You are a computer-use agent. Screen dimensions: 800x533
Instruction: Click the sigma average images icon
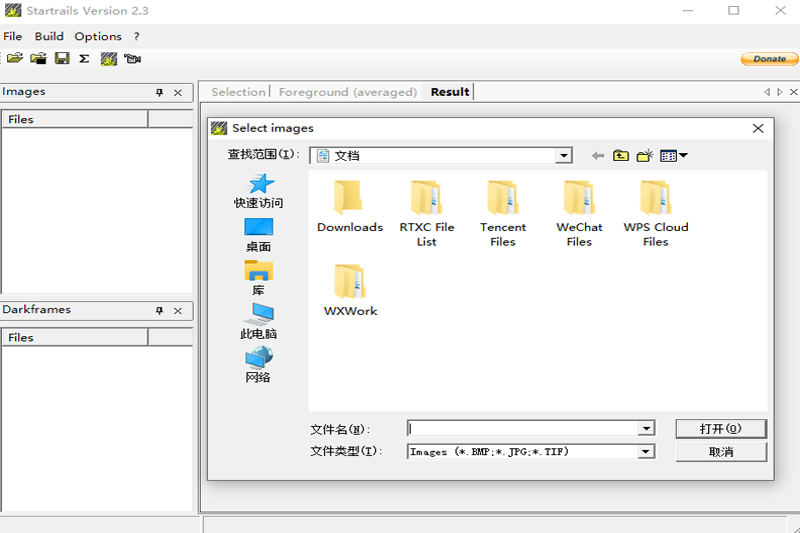(84, 59)
